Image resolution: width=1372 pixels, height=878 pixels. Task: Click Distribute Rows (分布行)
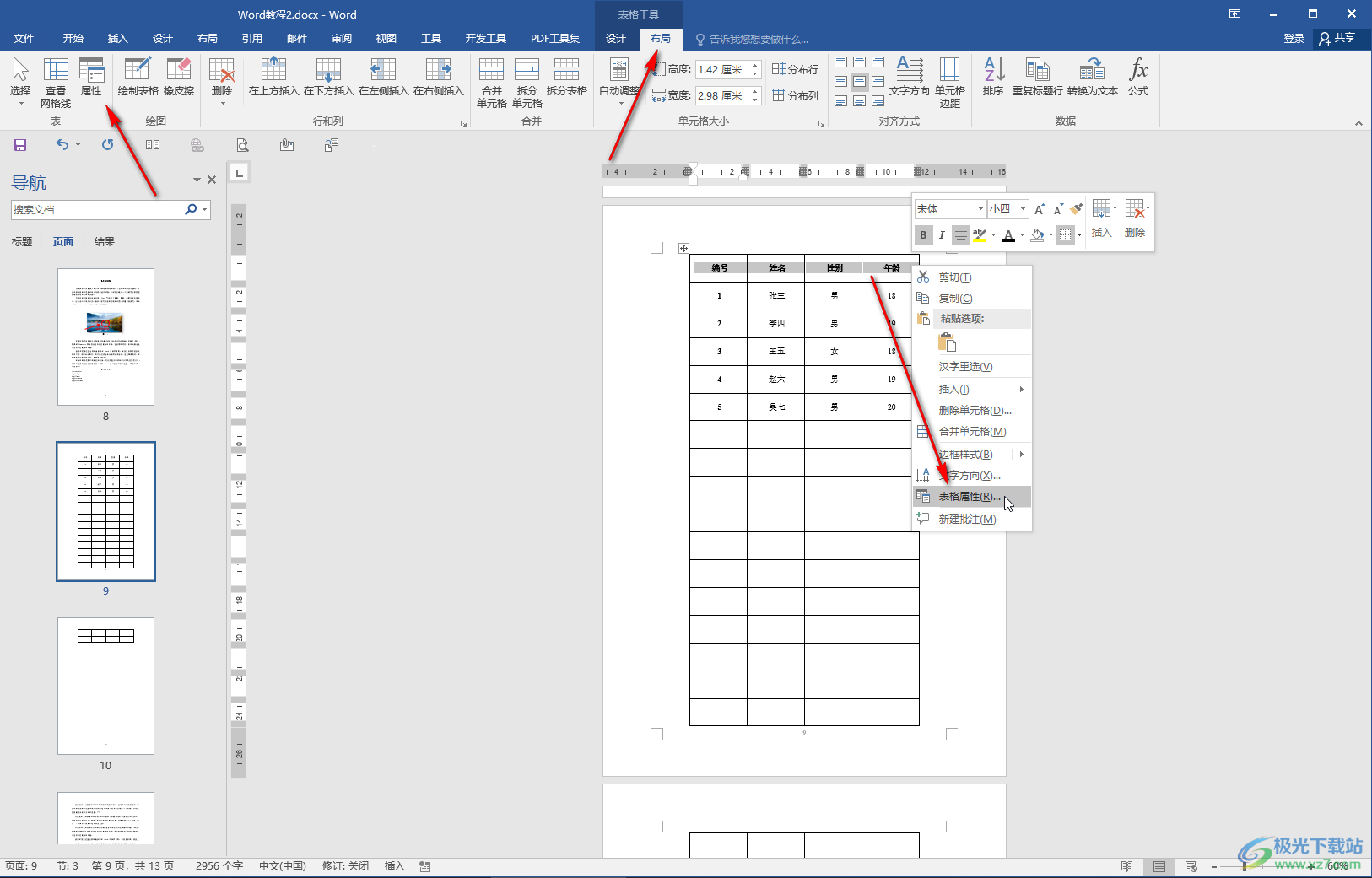pos(795,69)
